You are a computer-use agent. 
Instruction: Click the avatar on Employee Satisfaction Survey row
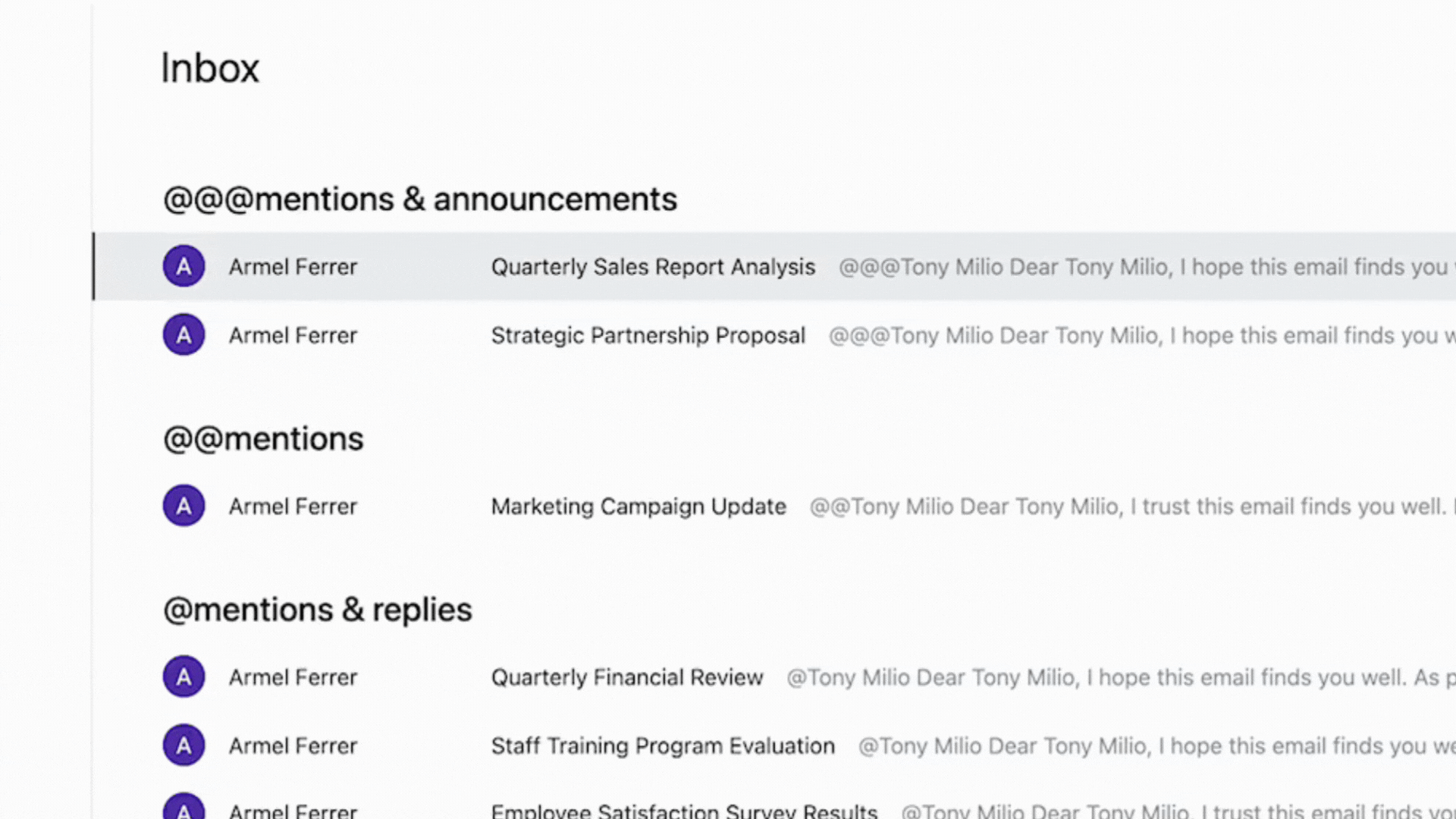click(x=184, y=808)
